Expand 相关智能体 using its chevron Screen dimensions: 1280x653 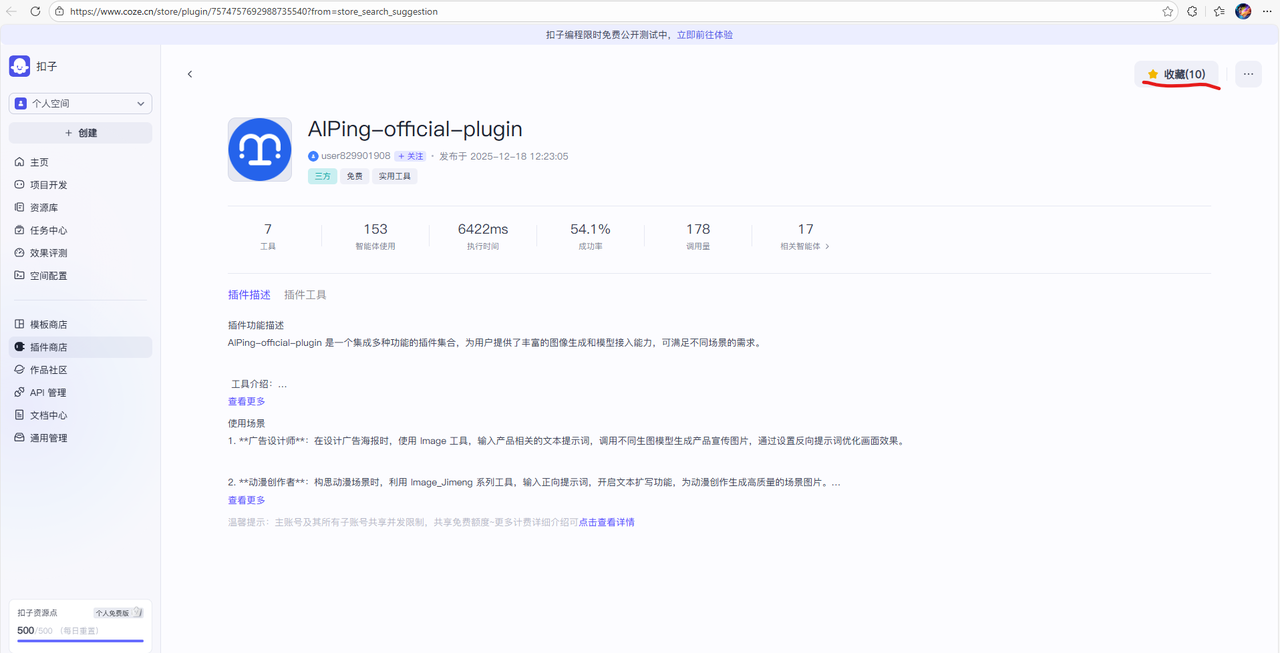pyautogui.click(x=827, y=246)
